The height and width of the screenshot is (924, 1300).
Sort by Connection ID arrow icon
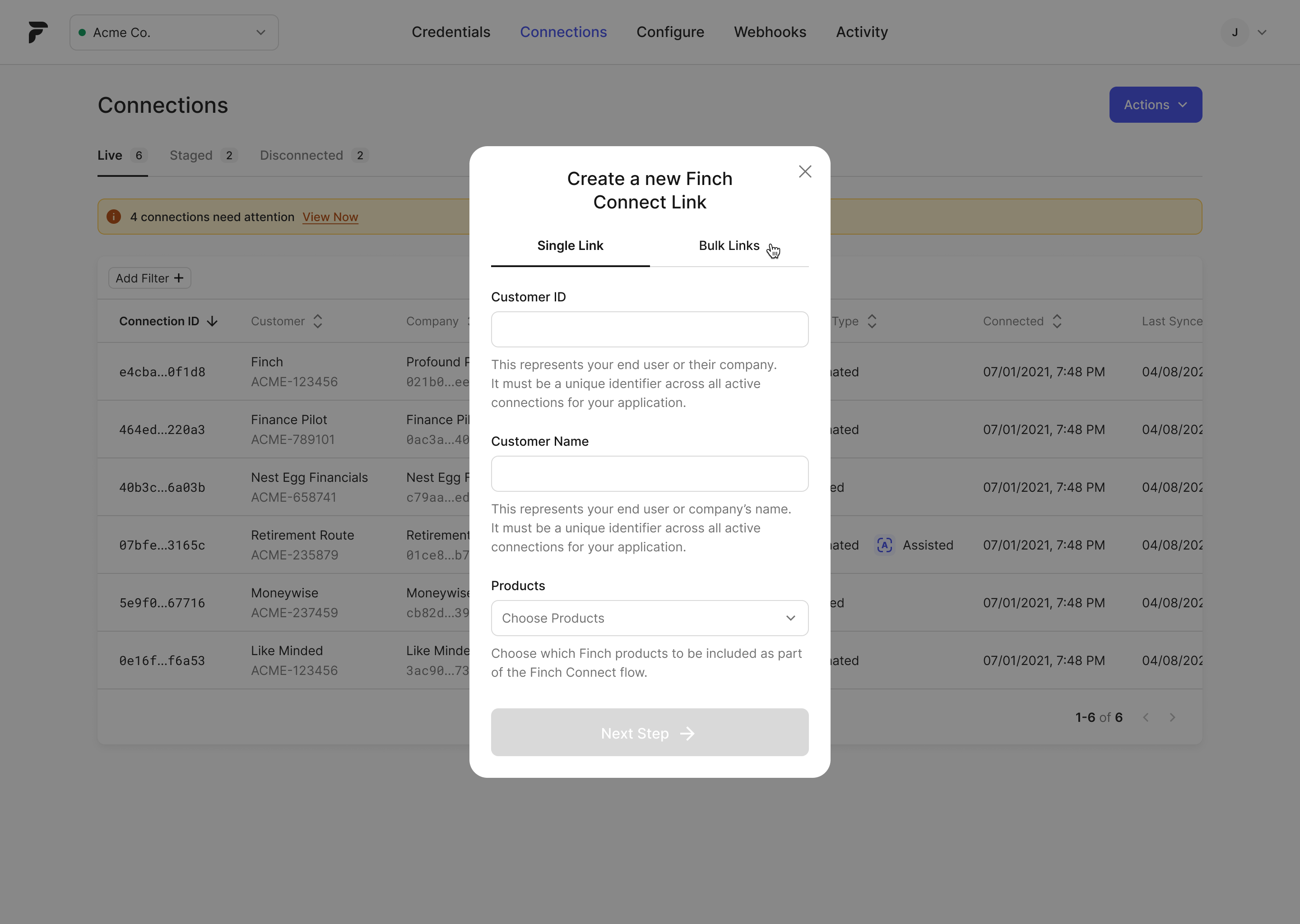click(x=212, y=322)
